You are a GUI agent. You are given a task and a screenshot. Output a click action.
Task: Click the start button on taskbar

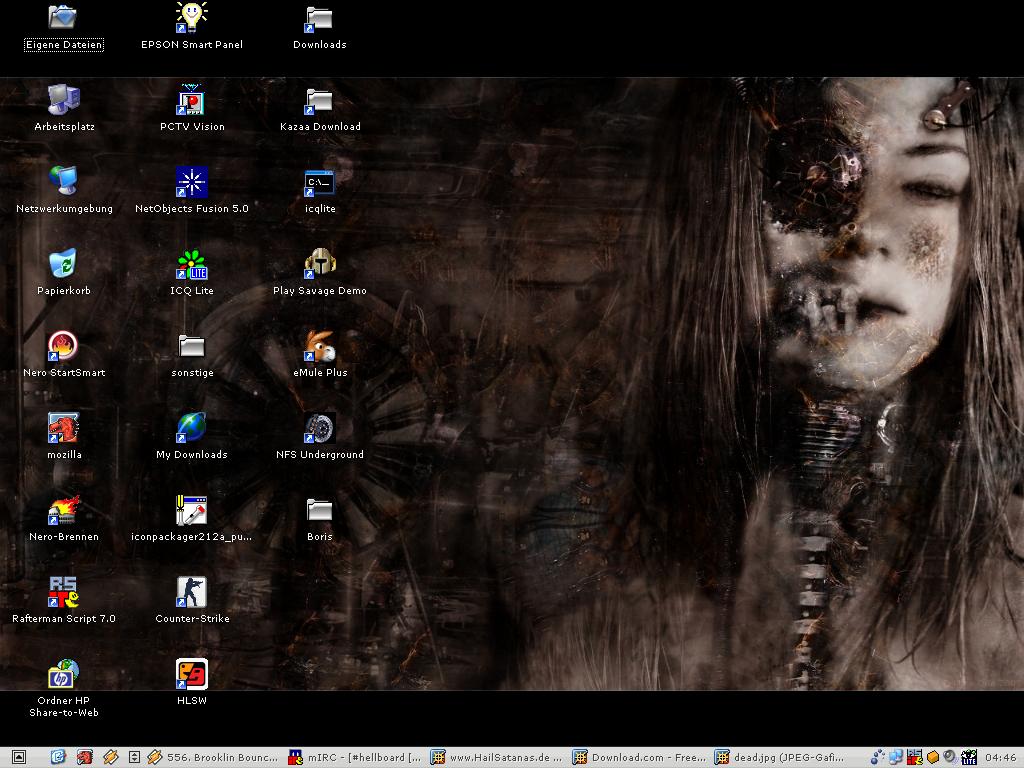pos(18,758)
